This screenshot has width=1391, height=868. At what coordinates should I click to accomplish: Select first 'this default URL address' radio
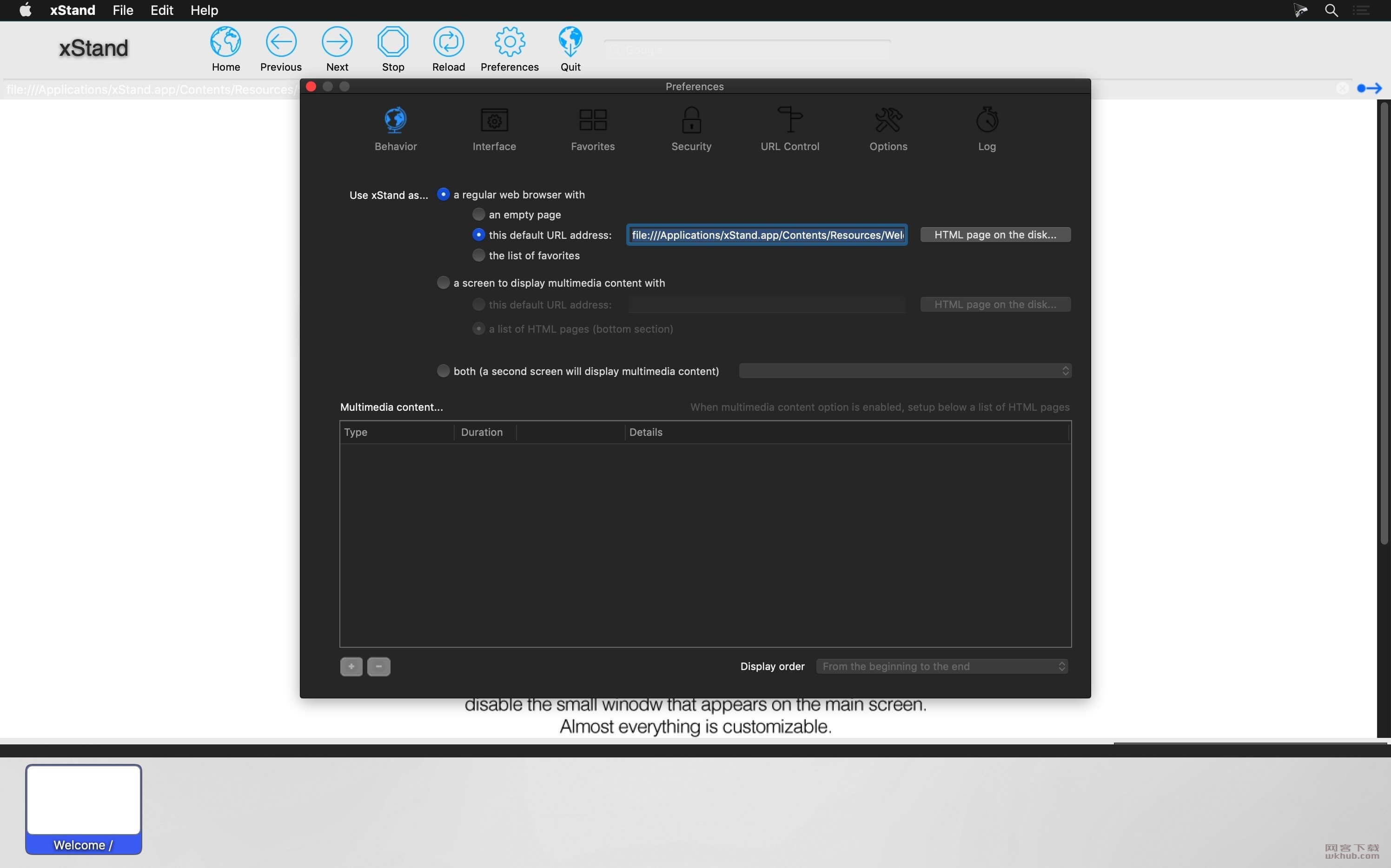point(478,235)
